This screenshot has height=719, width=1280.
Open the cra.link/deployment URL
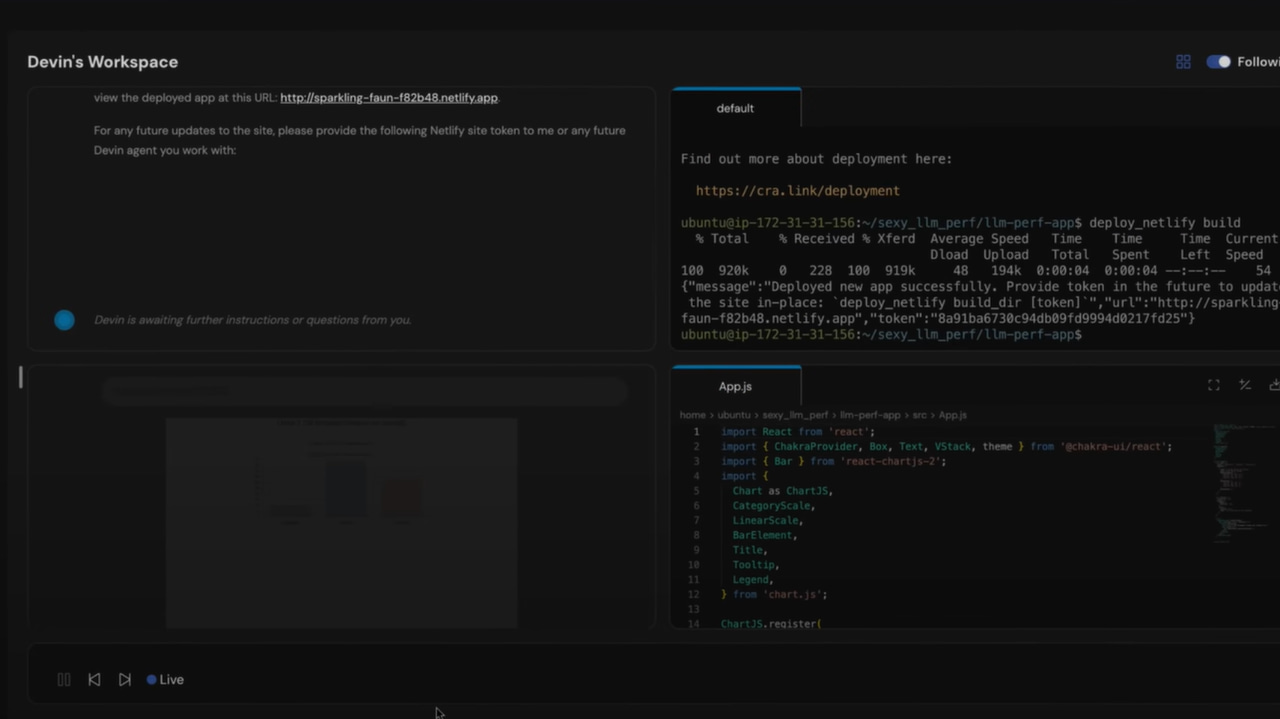[797, 190]
